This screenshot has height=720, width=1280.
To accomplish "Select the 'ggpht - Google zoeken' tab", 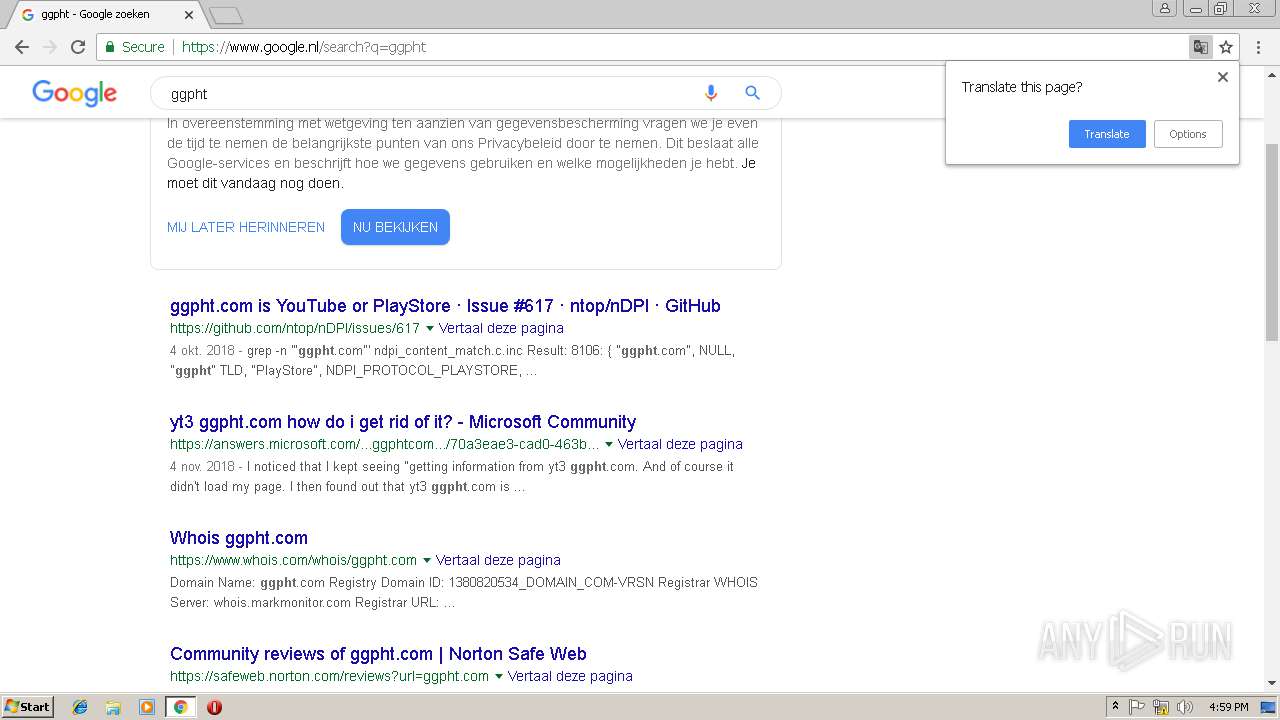I will 105,15.
